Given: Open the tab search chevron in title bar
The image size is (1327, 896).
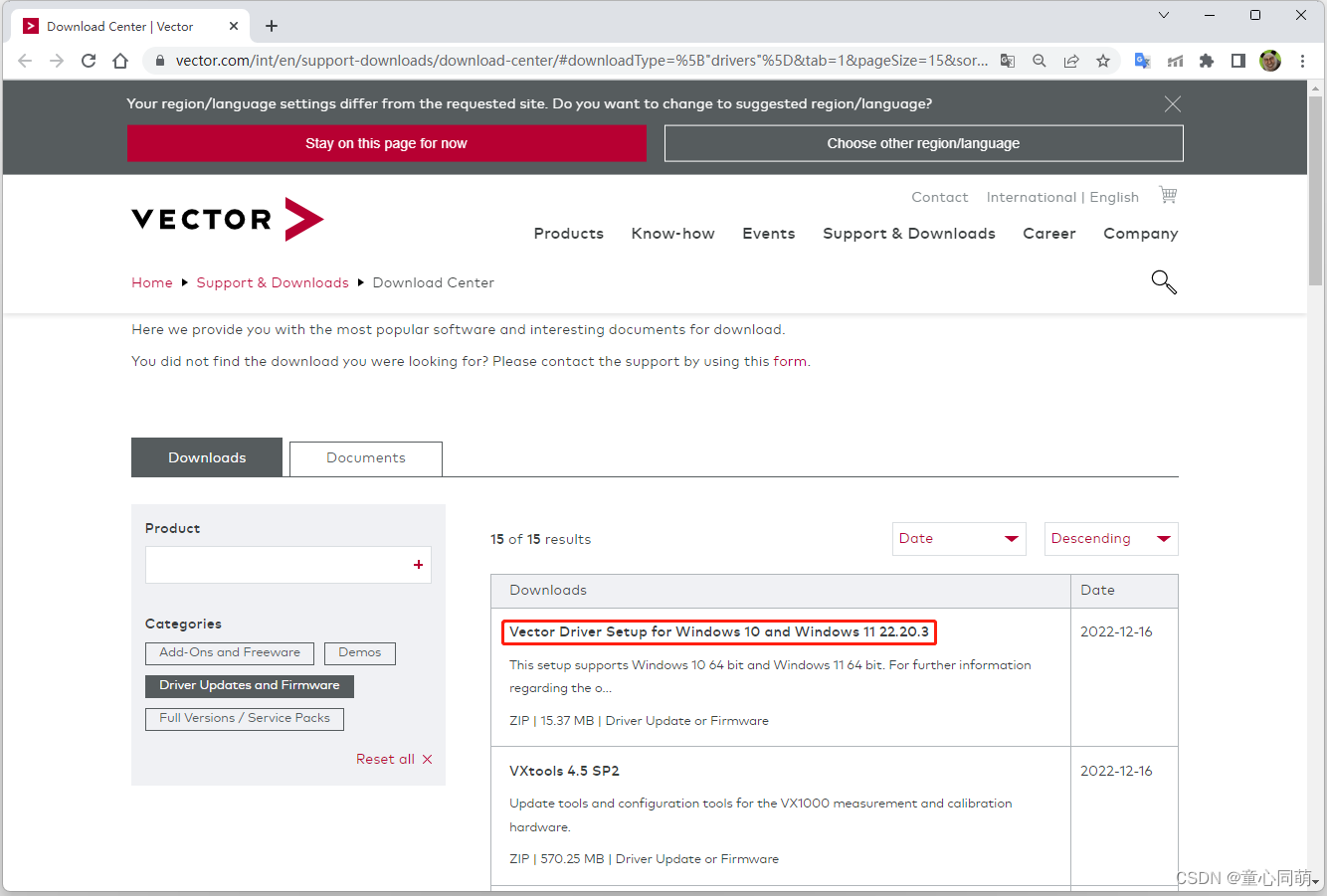Looking at the screenshot, I should coord(1164,15).
